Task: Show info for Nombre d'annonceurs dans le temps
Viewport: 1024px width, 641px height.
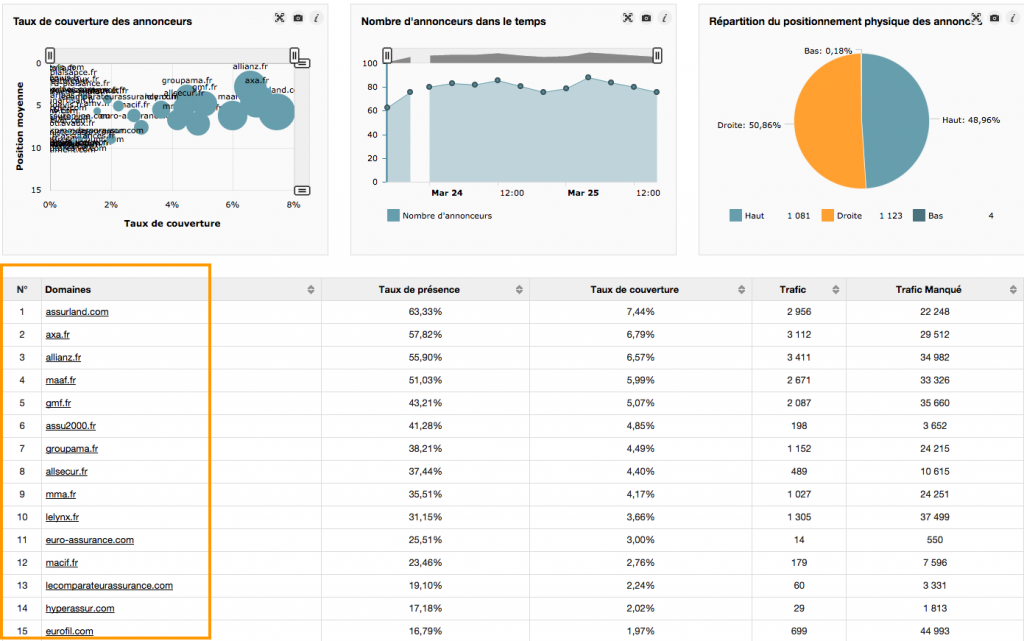Action: point(664,18)
